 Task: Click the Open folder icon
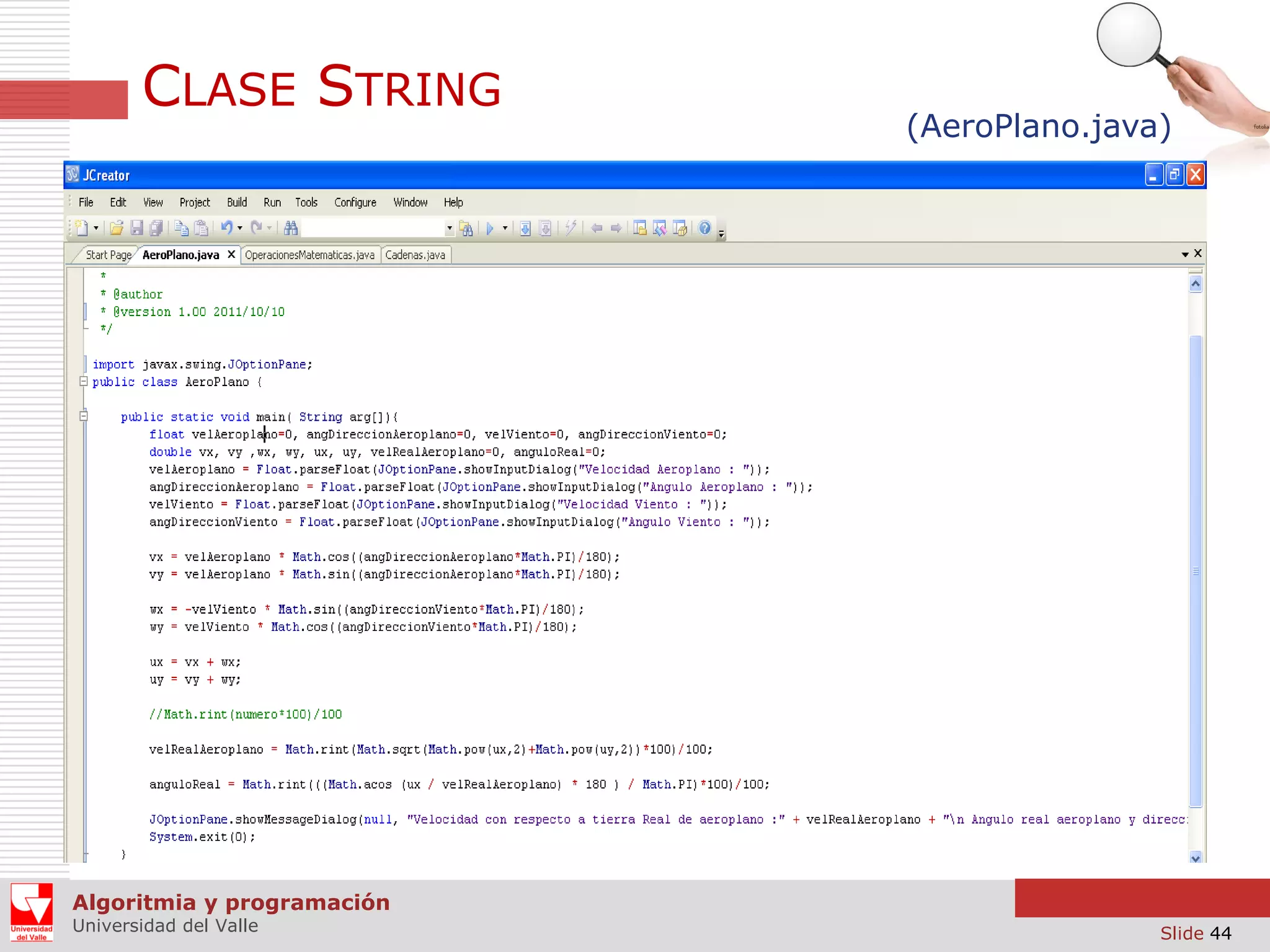pyautogui.click(x=117, y=229)
